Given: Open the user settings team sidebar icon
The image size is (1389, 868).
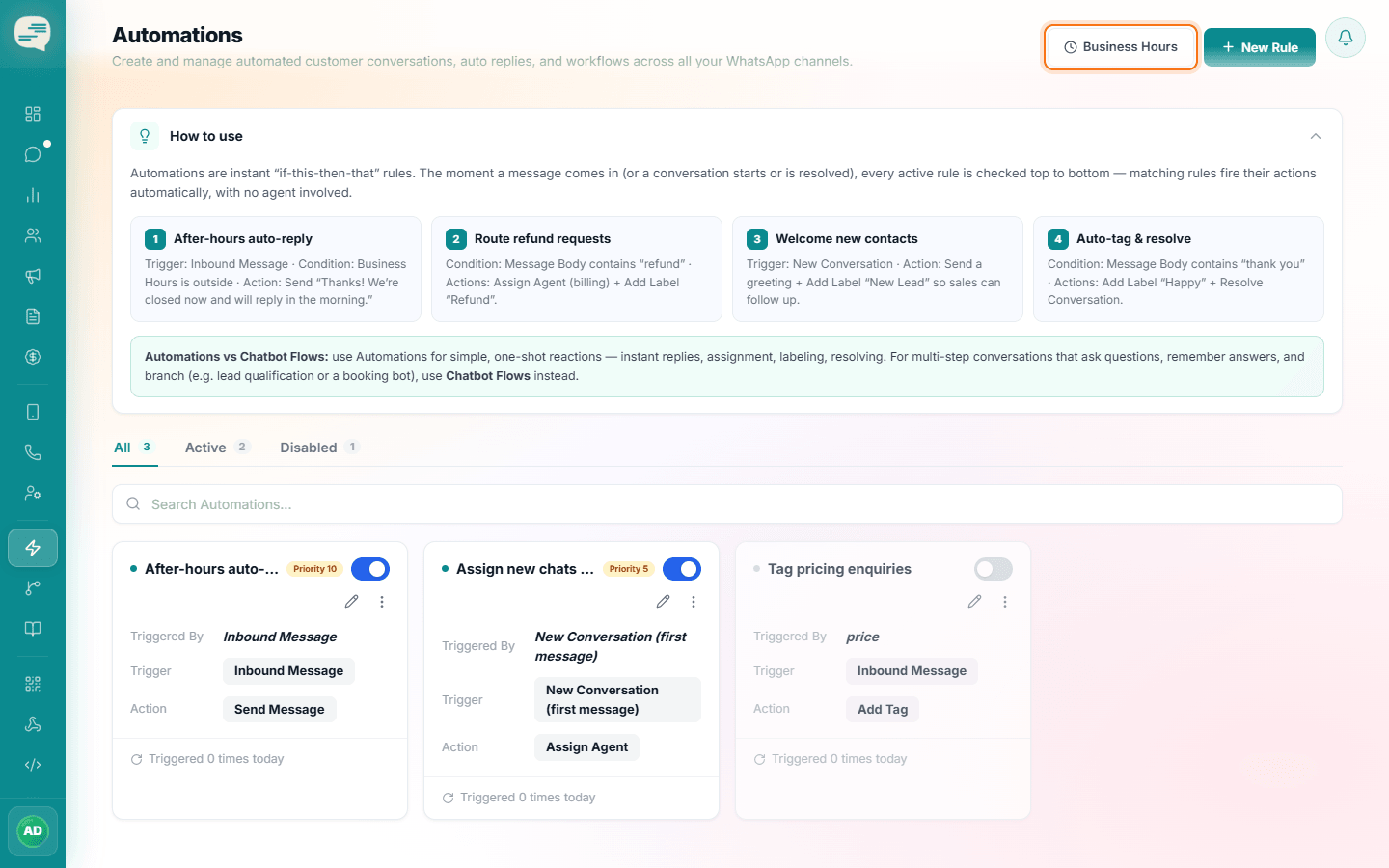Looking at the screenshot, I should [x=33, y=493].
